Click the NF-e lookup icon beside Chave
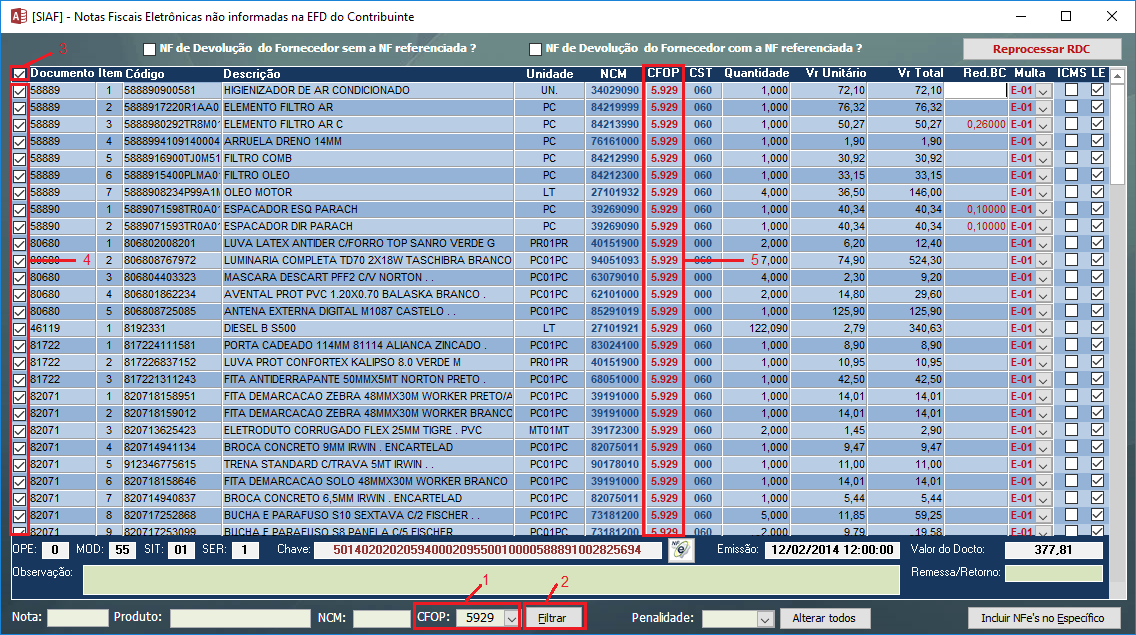This screenshot has width=1136, height=635. tap(681, 550)
